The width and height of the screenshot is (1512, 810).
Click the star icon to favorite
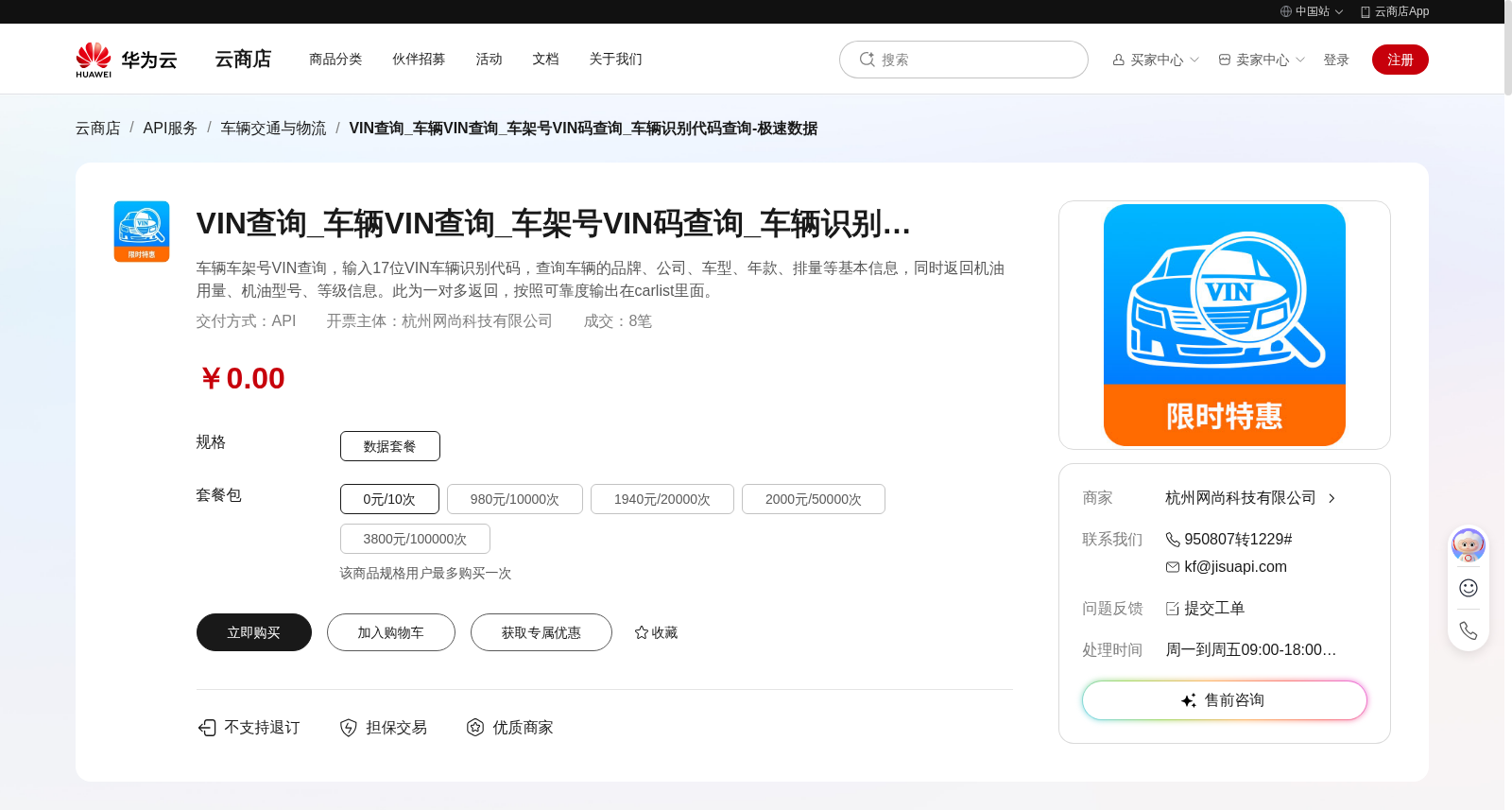[x=642, y=632]
